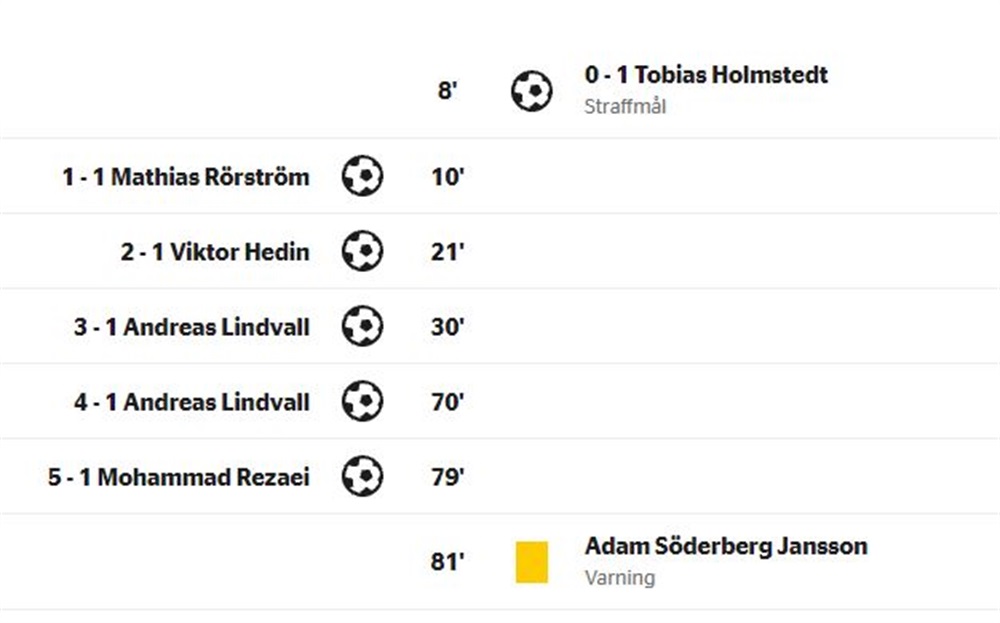Click the soccer ball icon beside Mathias Rörström

pyautogui.click(x=362, y=175)
